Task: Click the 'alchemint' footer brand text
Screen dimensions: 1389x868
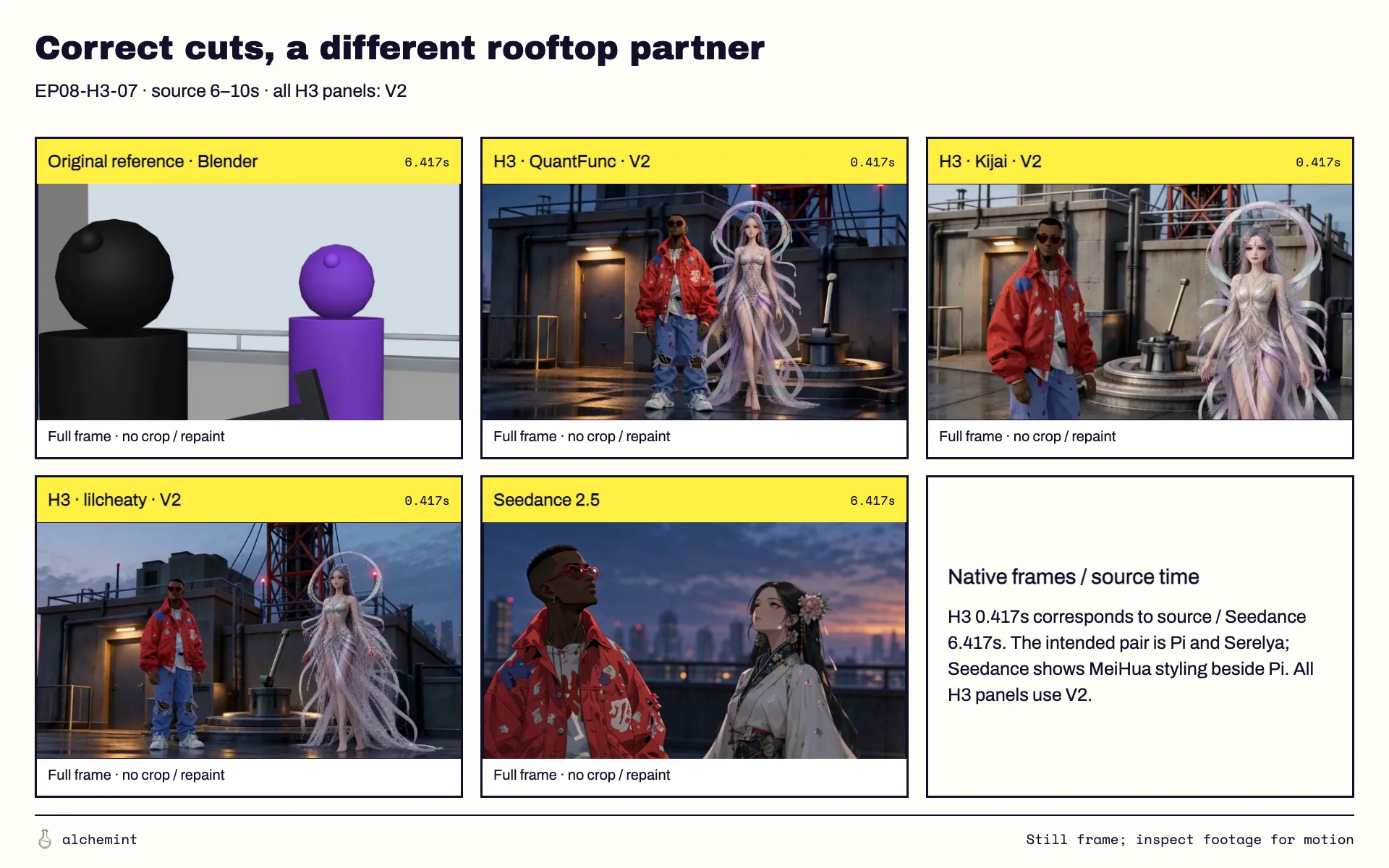Action: (99, 839)
